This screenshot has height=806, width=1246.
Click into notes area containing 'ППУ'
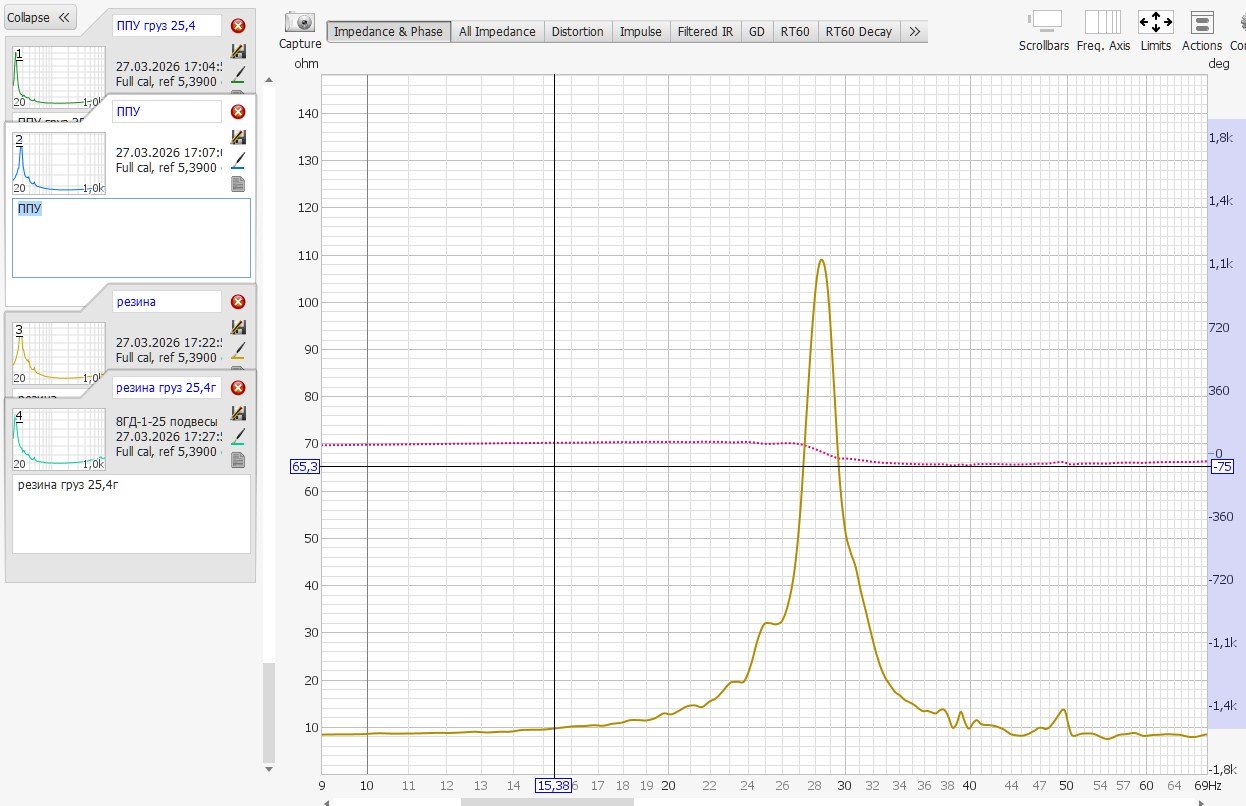(131, 238)
